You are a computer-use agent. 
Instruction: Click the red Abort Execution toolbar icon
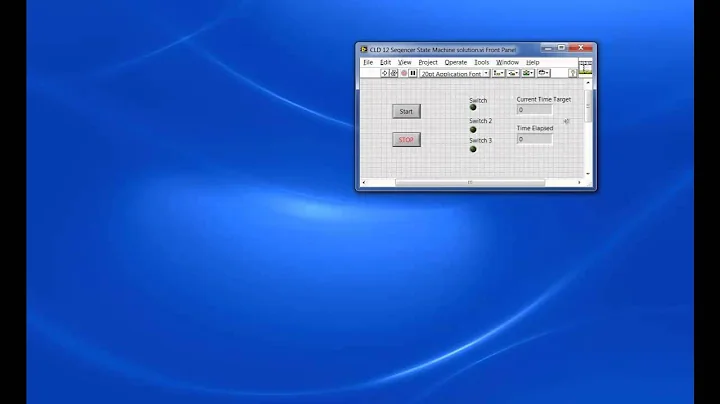coord(404,73)
